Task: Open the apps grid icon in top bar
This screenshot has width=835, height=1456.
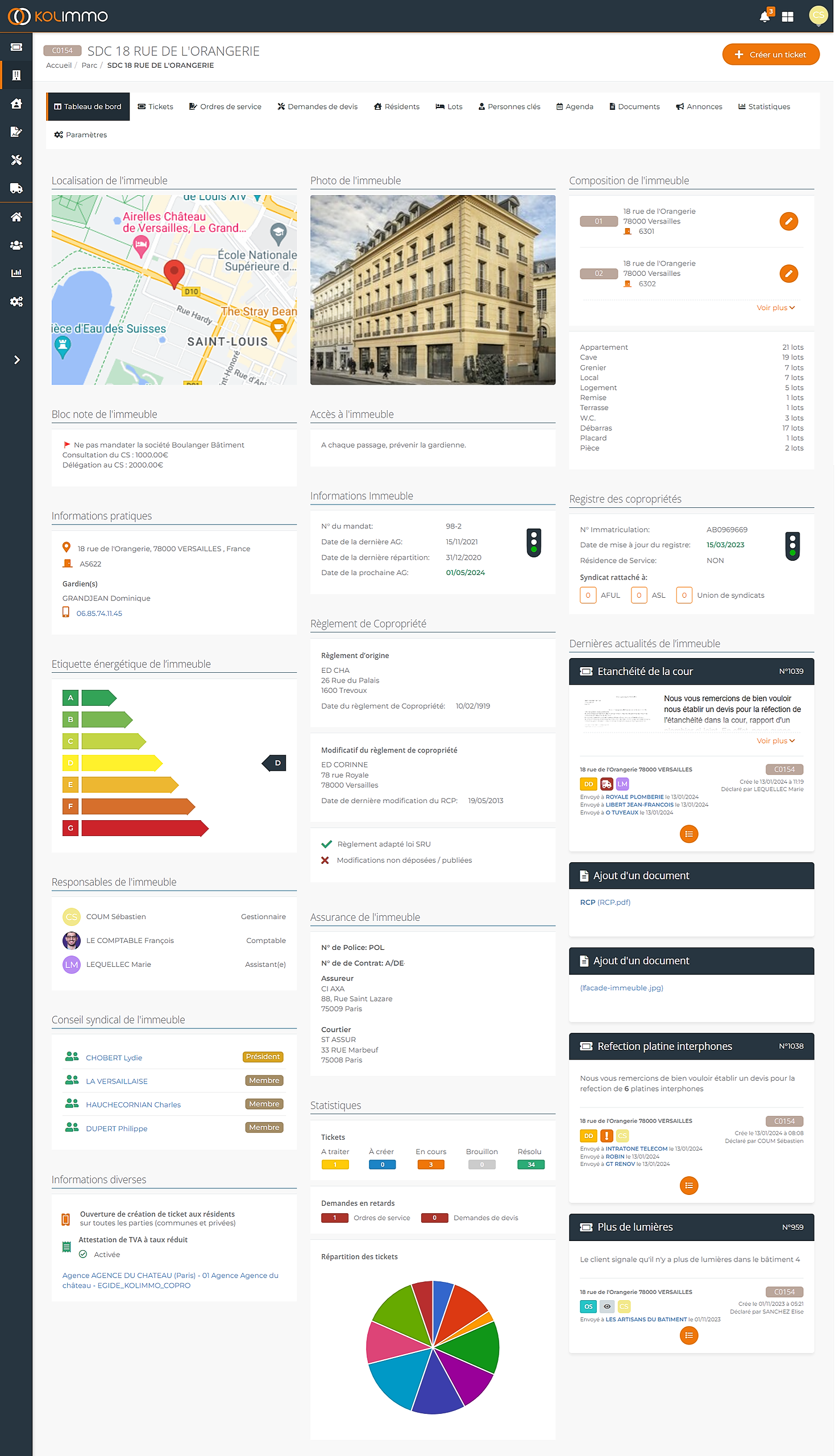Action: pyautogui.click(x=788, y=16)
